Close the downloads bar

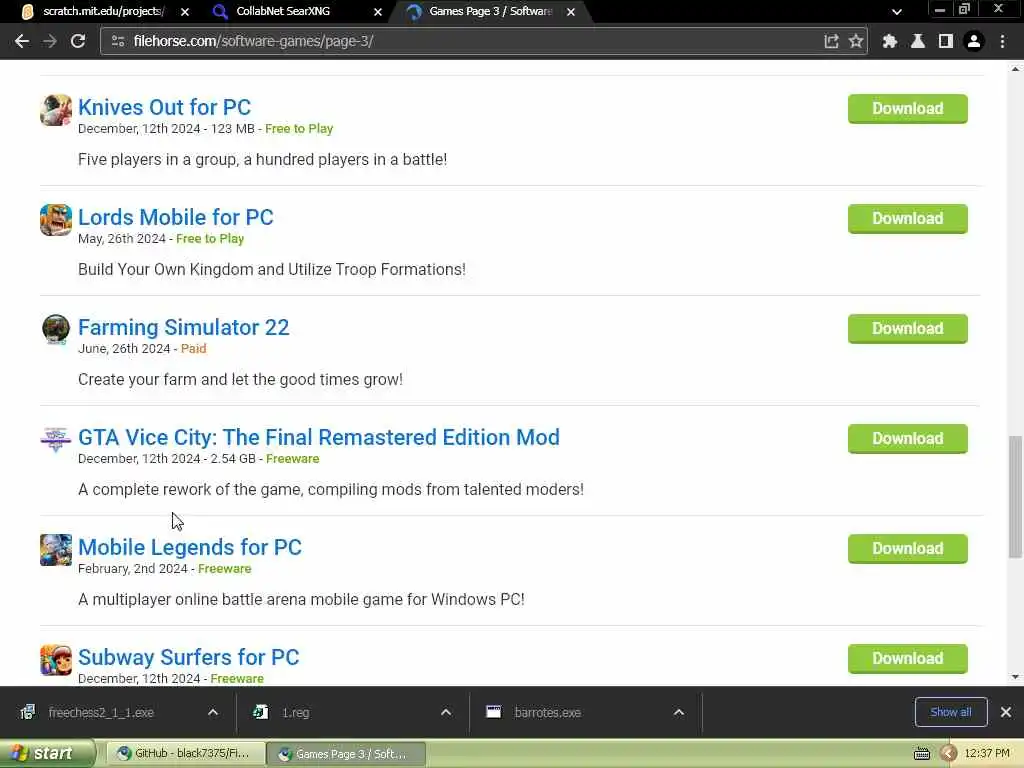(x=1006, y=712)
